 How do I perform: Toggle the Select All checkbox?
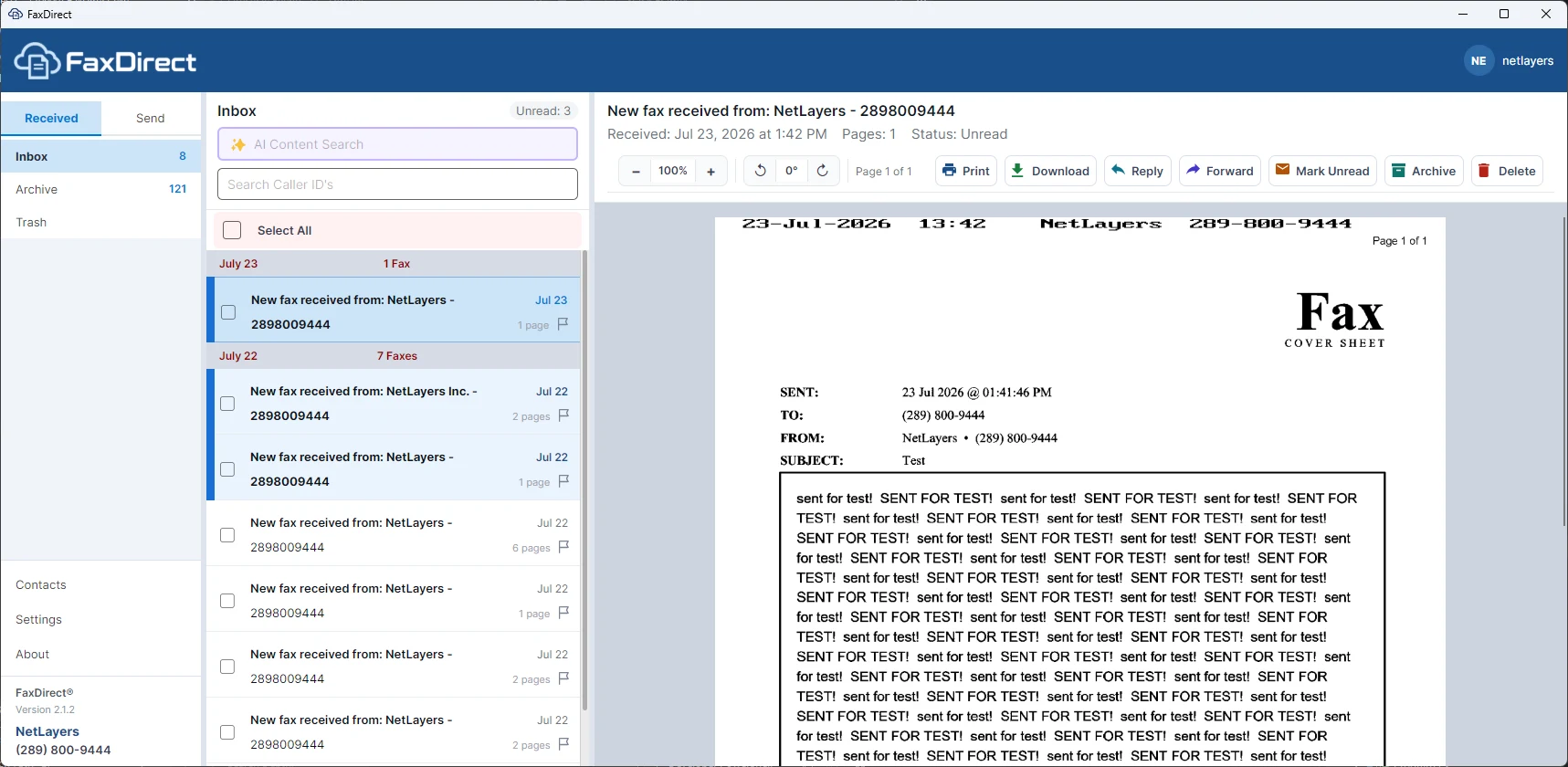click(x=232, y=230)
